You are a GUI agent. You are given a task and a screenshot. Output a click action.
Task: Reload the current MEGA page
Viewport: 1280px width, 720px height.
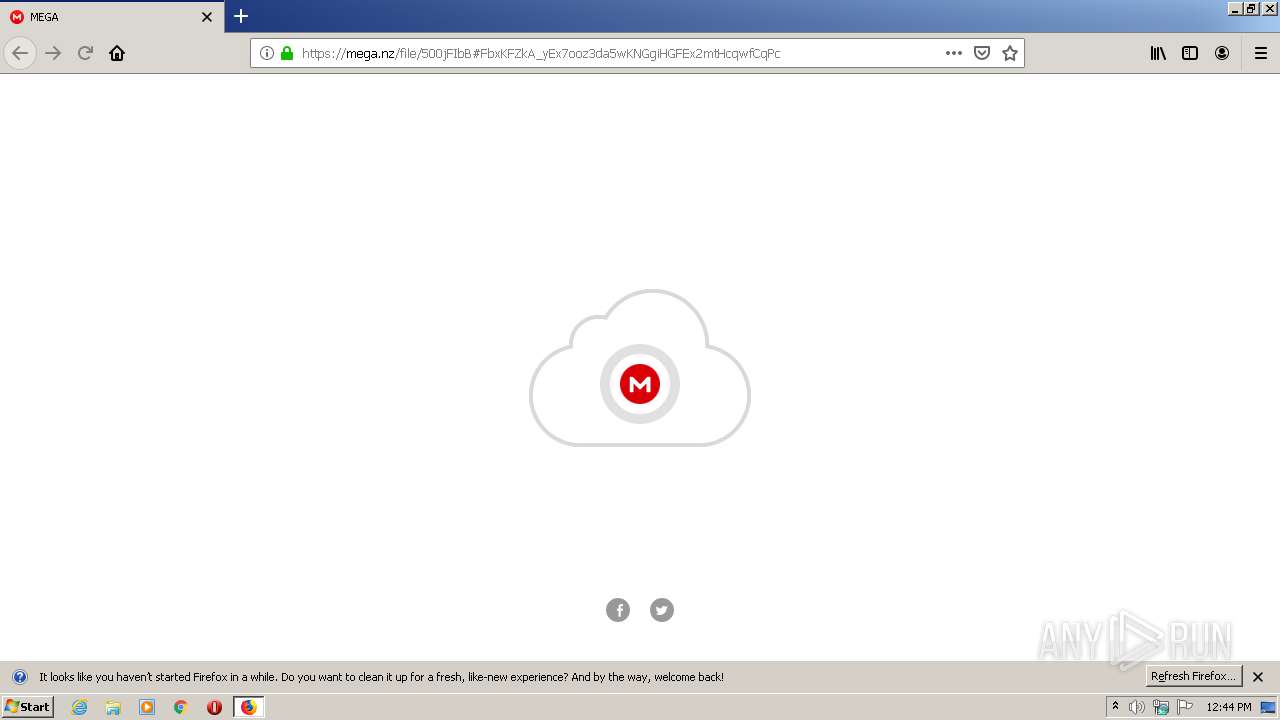85,53
